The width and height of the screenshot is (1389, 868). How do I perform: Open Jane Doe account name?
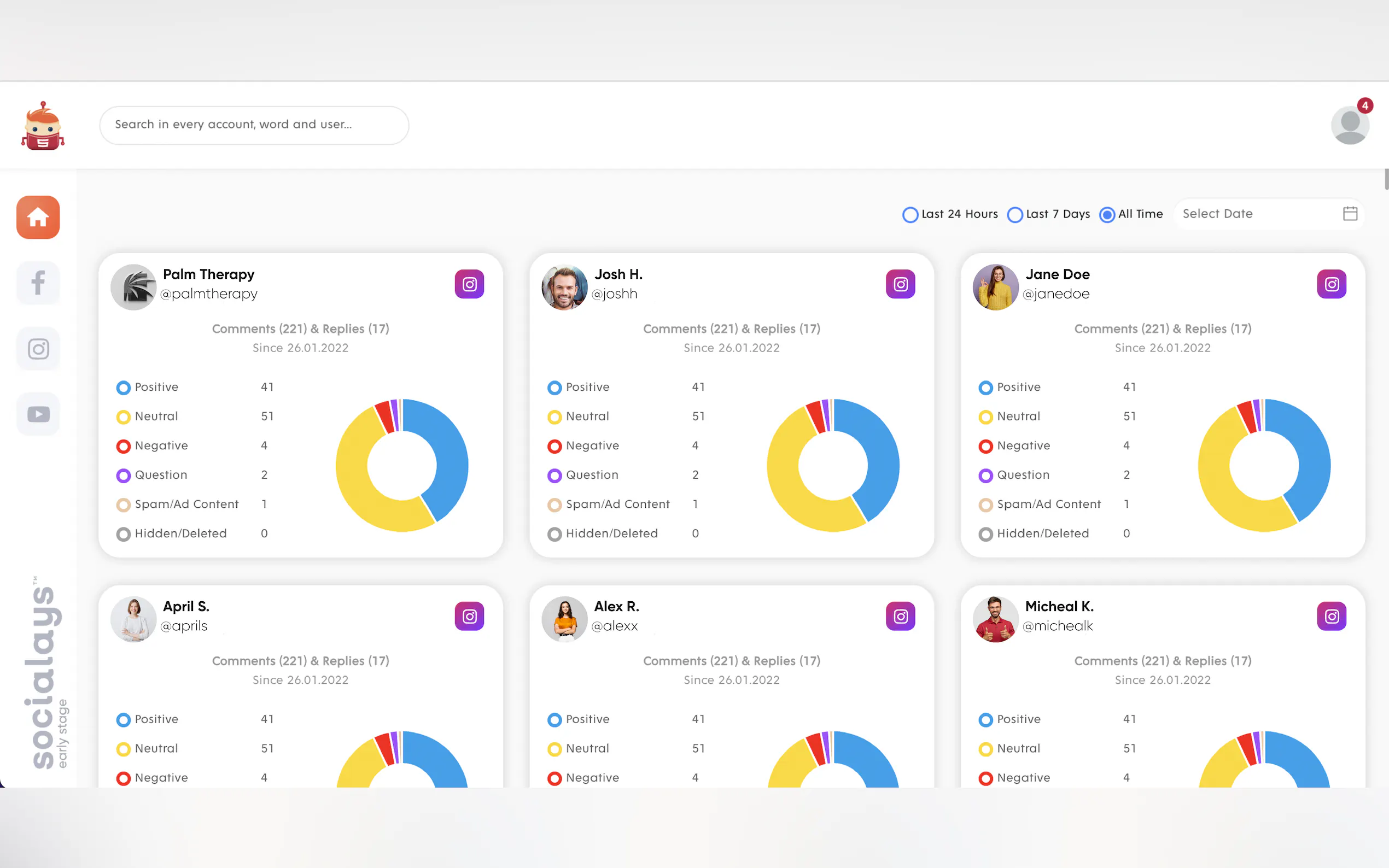tap(1057, 274)
